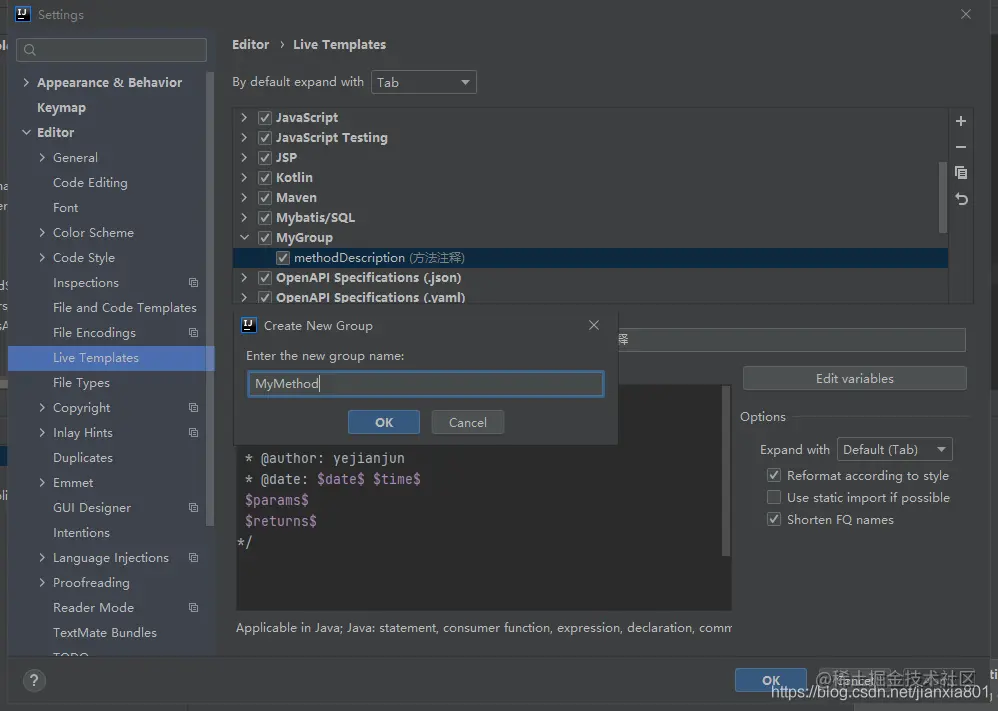This screenshot has height=711, width=998.
Task: Close the Create New Group dialog
Action: pyautogui.click(x=594, y=325)
